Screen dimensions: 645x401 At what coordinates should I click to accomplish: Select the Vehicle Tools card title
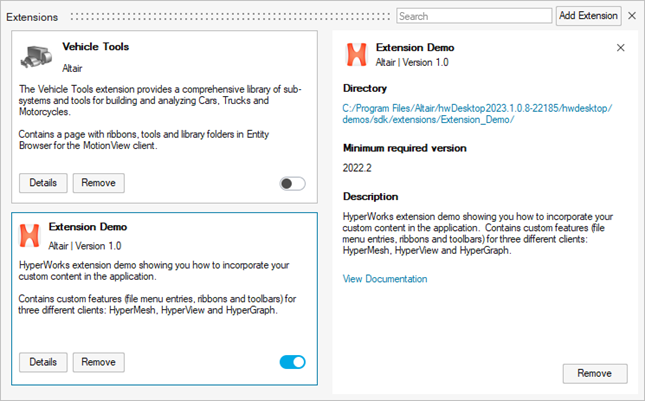point(95,47)
